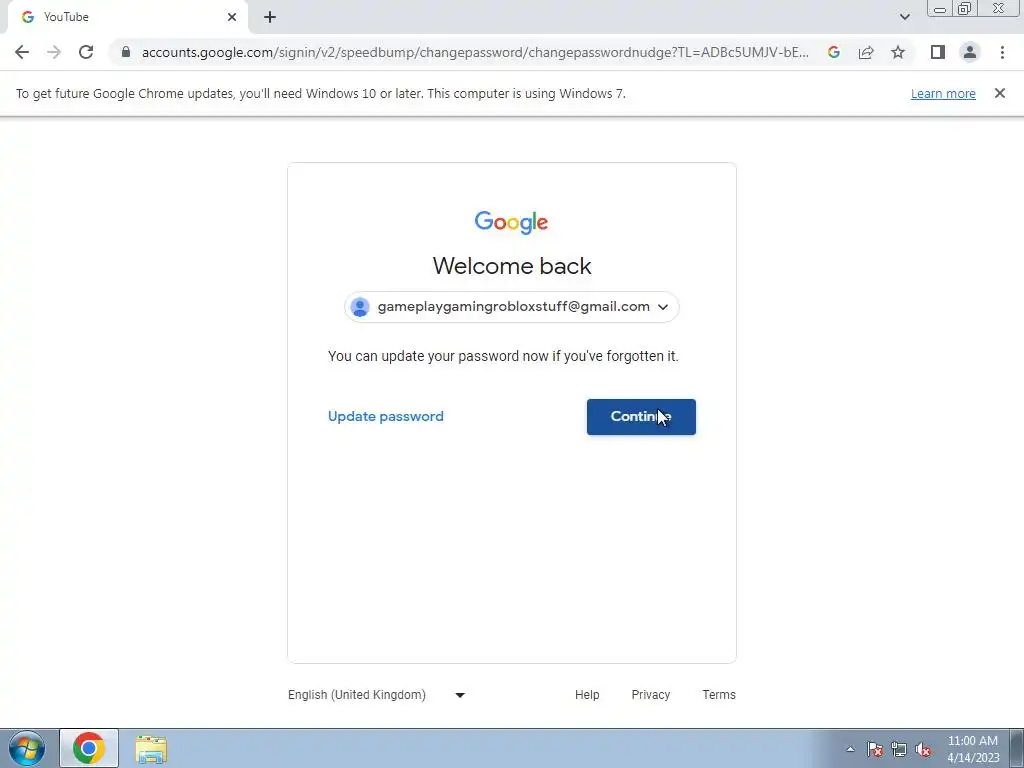Viewport: 1024px width, 768px height.
Task: Expand the account switcher for gameplaygamingrobloxstuff@gmail.com
Action: click(x=511, y=307)
